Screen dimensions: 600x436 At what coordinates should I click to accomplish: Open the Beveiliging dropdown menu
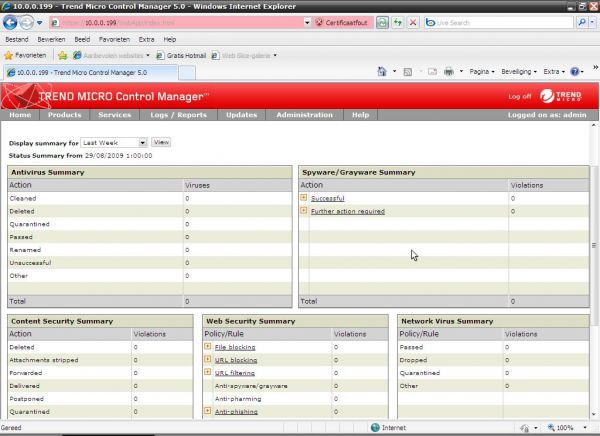coord(519,72)
